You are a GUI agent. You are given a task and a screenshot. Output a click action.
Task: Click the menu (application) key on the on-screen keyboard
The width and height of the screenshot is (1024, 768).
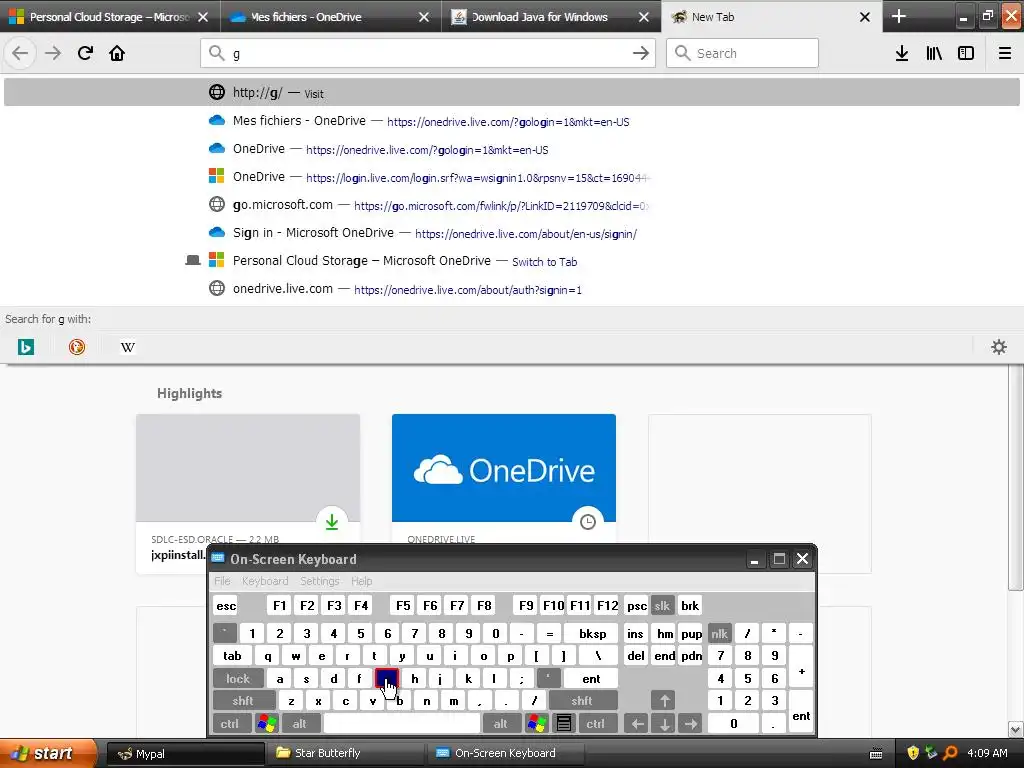click(x=564, y=724)
